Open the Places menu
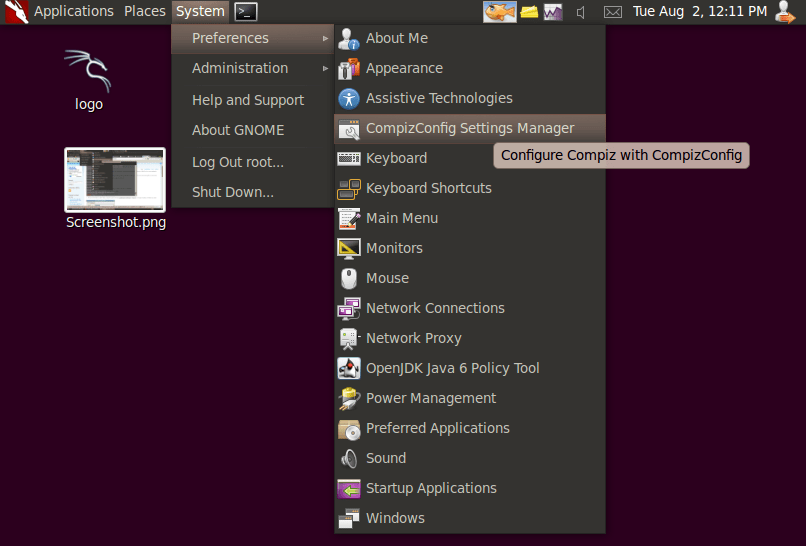 pyautogui.click(x=145, y=11)
